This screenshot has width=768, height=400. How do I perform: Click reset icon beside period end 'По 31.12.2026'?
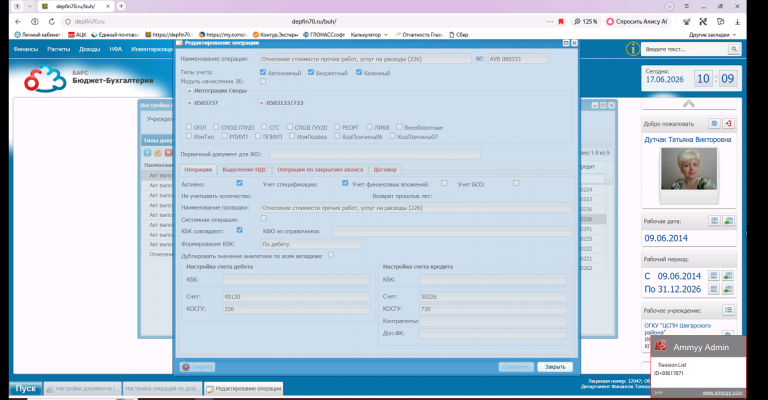point(728,289)
